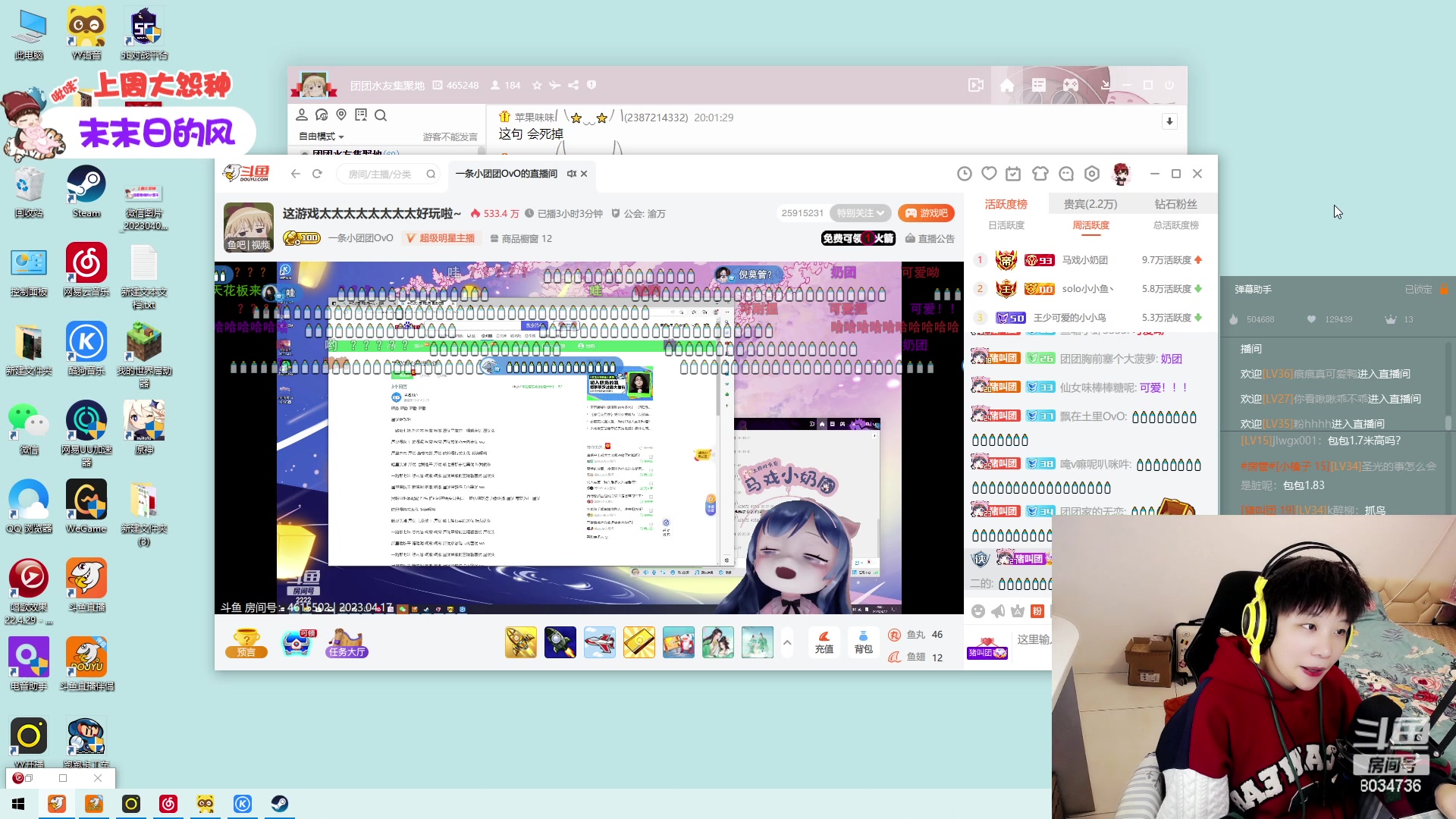The image size is (1456, 819).
Task: Select the red airplane gift
Action: pos(600,642)
